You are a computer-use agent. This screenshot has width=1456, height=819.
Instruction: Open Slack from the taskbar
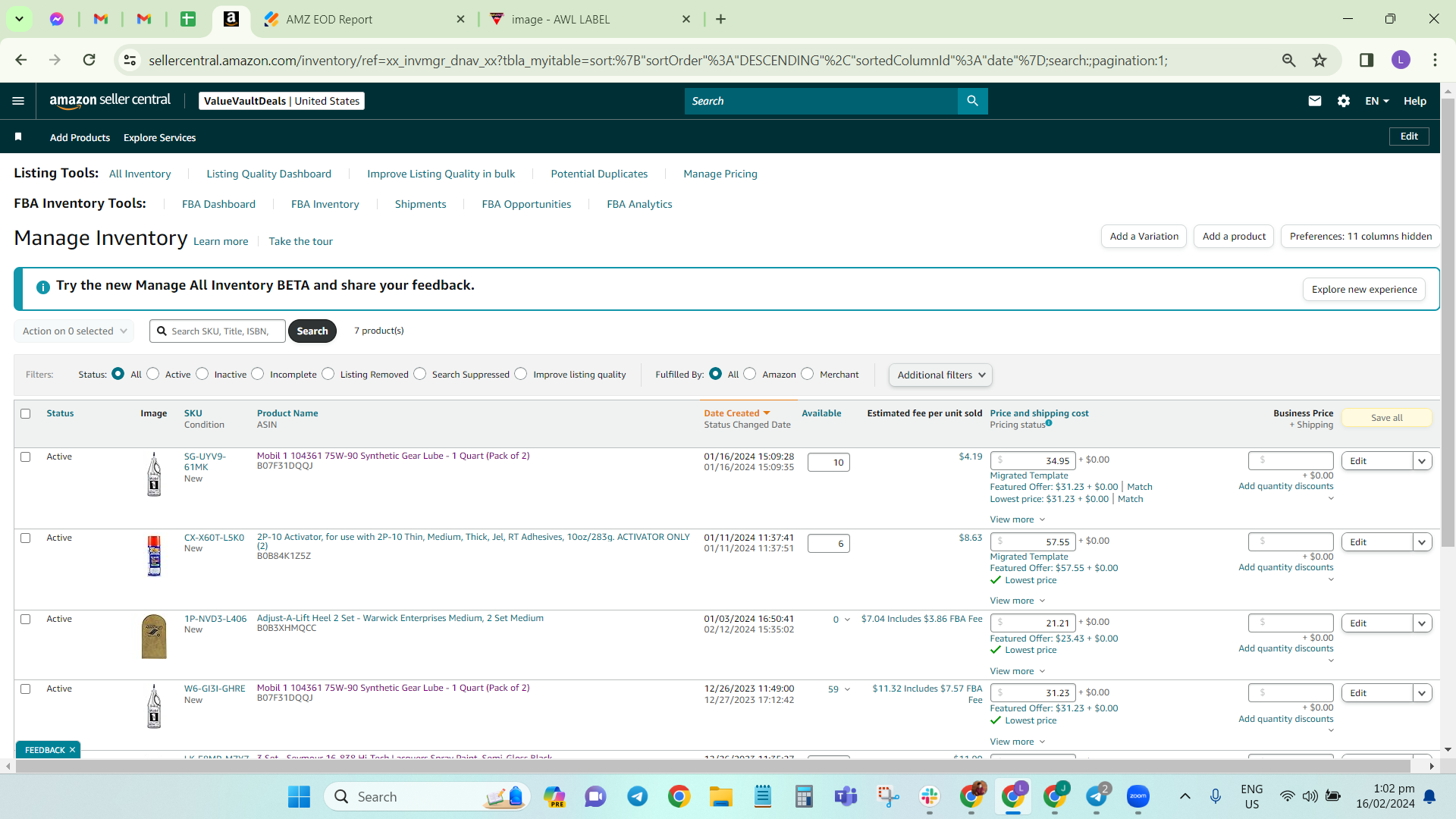[x=929, y=796]
